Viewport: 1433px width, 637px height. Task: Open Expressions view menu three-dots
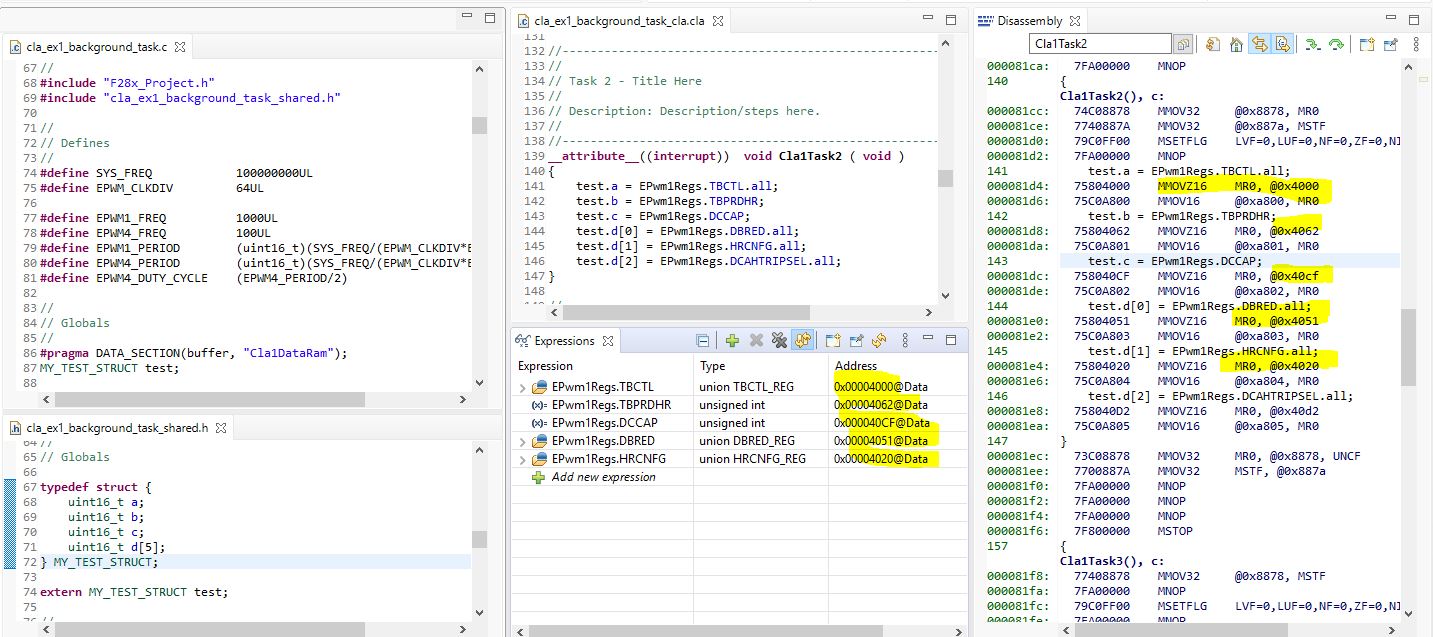(906, 341)
